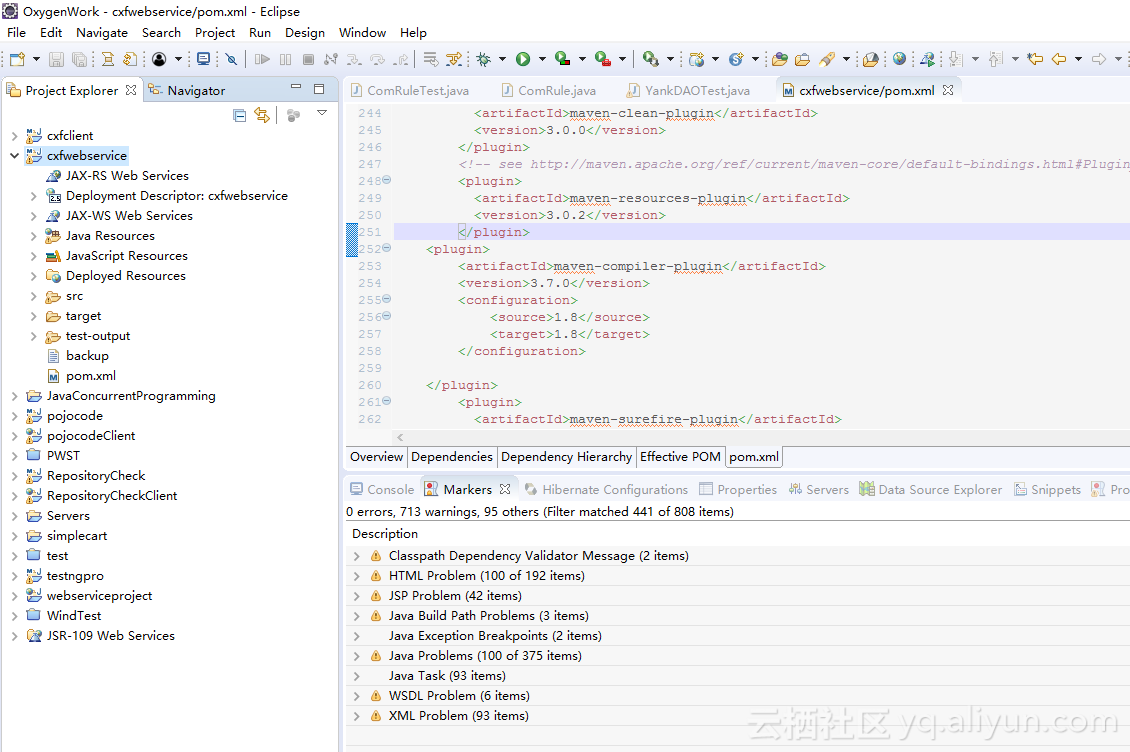Collapse code fold at line 248

coord(386,180)
